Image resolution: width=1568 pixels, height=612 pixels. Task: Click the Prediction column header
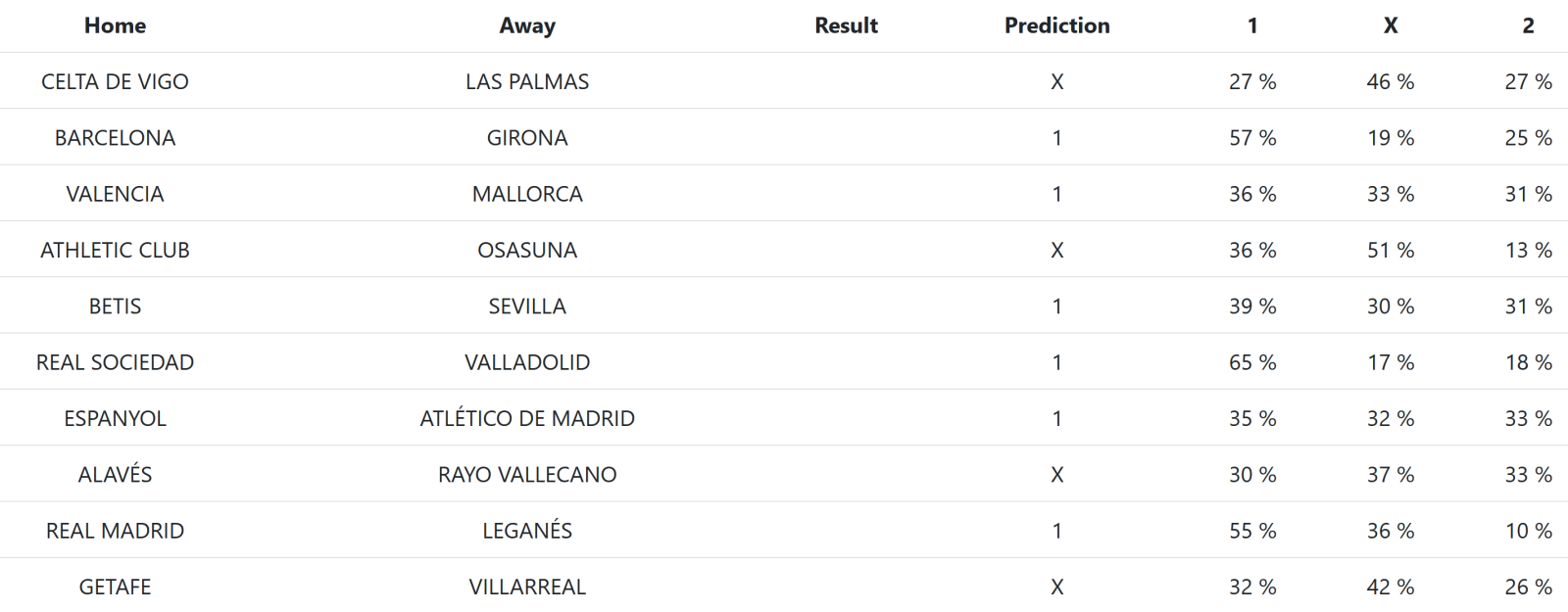click(x=1056, y=25)
